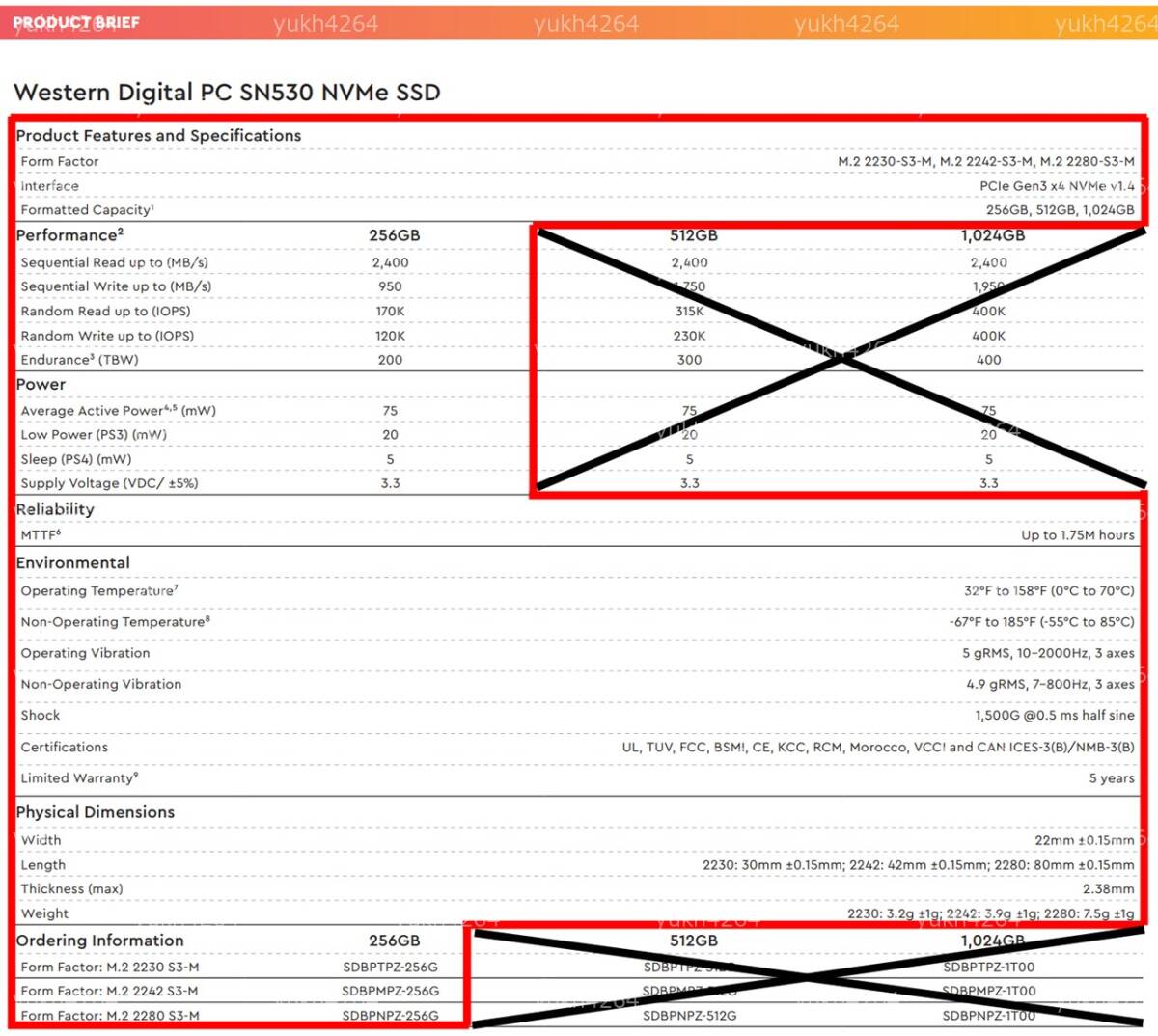Click the Random Read value "315K"

pos(690,312)
